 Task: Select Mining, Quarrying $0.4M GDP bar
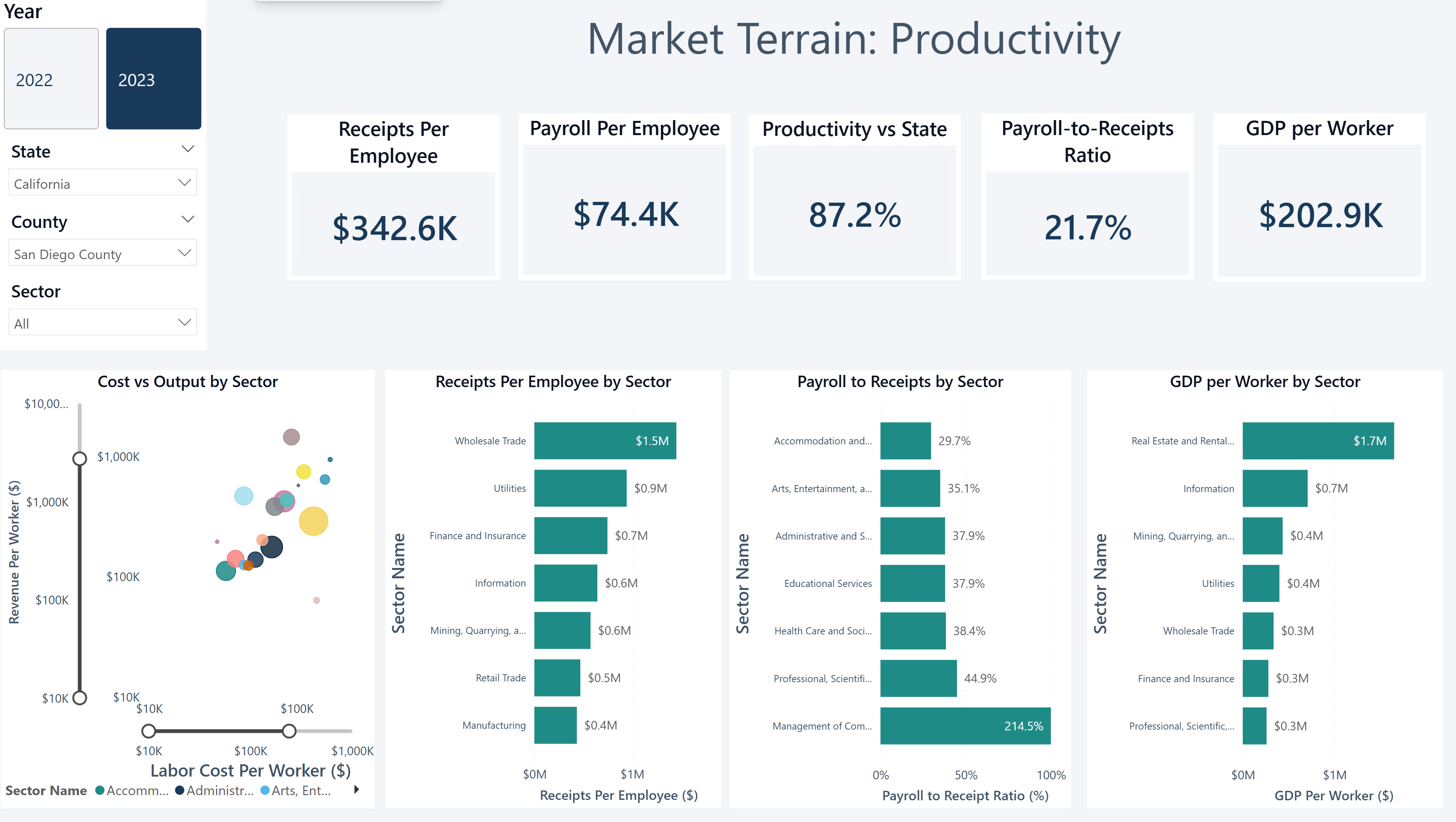[x=1262, y=535]
